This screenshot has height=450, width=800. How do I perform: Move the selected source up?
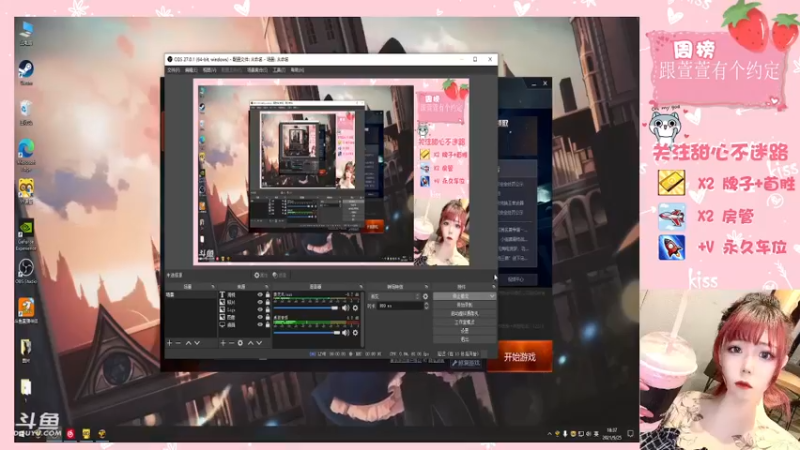251,343
